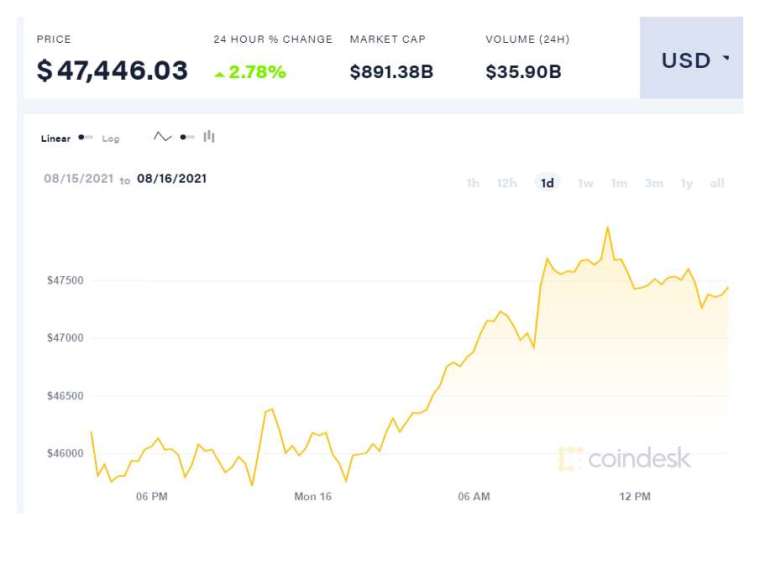Select the 12h time range
The width and height of the screenshot is (760, 564).
point(507,183)
